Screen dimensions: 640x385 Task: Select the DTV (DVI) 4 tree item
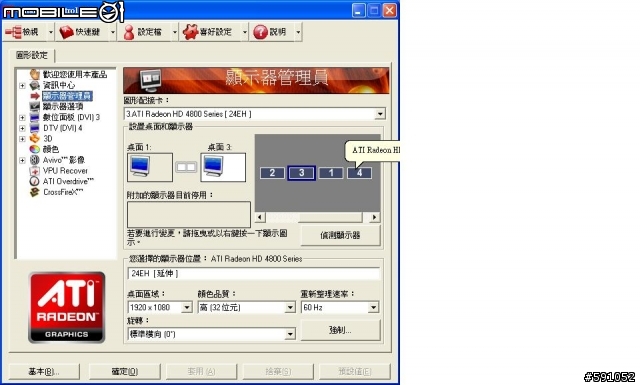[x=62, y=128]
